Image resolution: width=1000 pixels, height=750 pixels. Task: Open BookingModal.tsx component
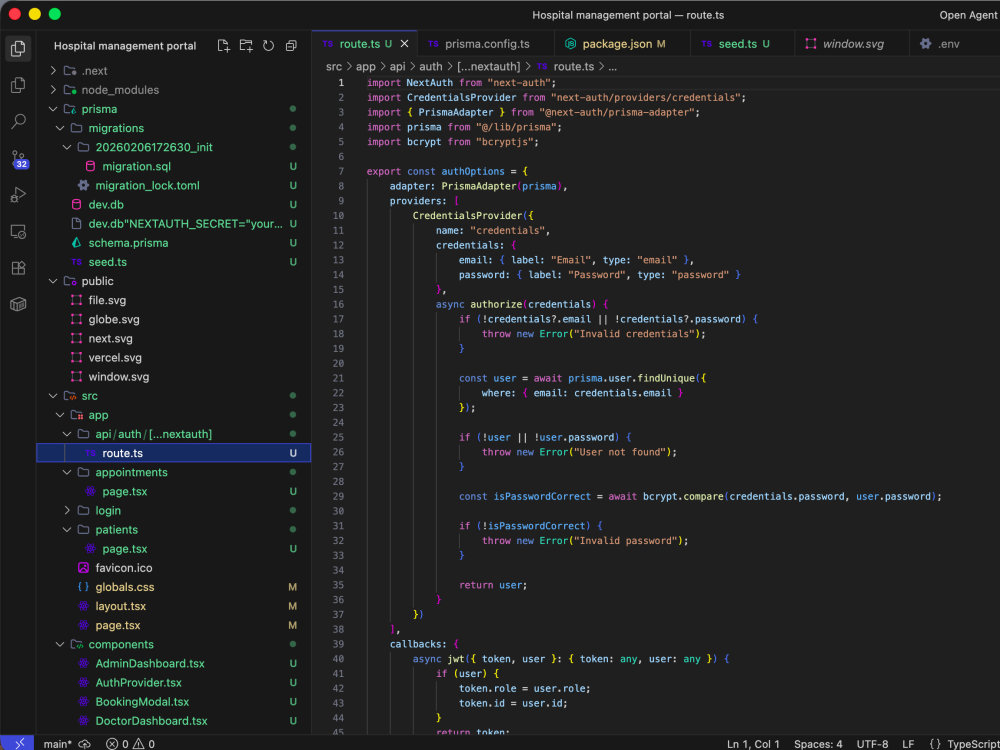[x=173, y=702]
